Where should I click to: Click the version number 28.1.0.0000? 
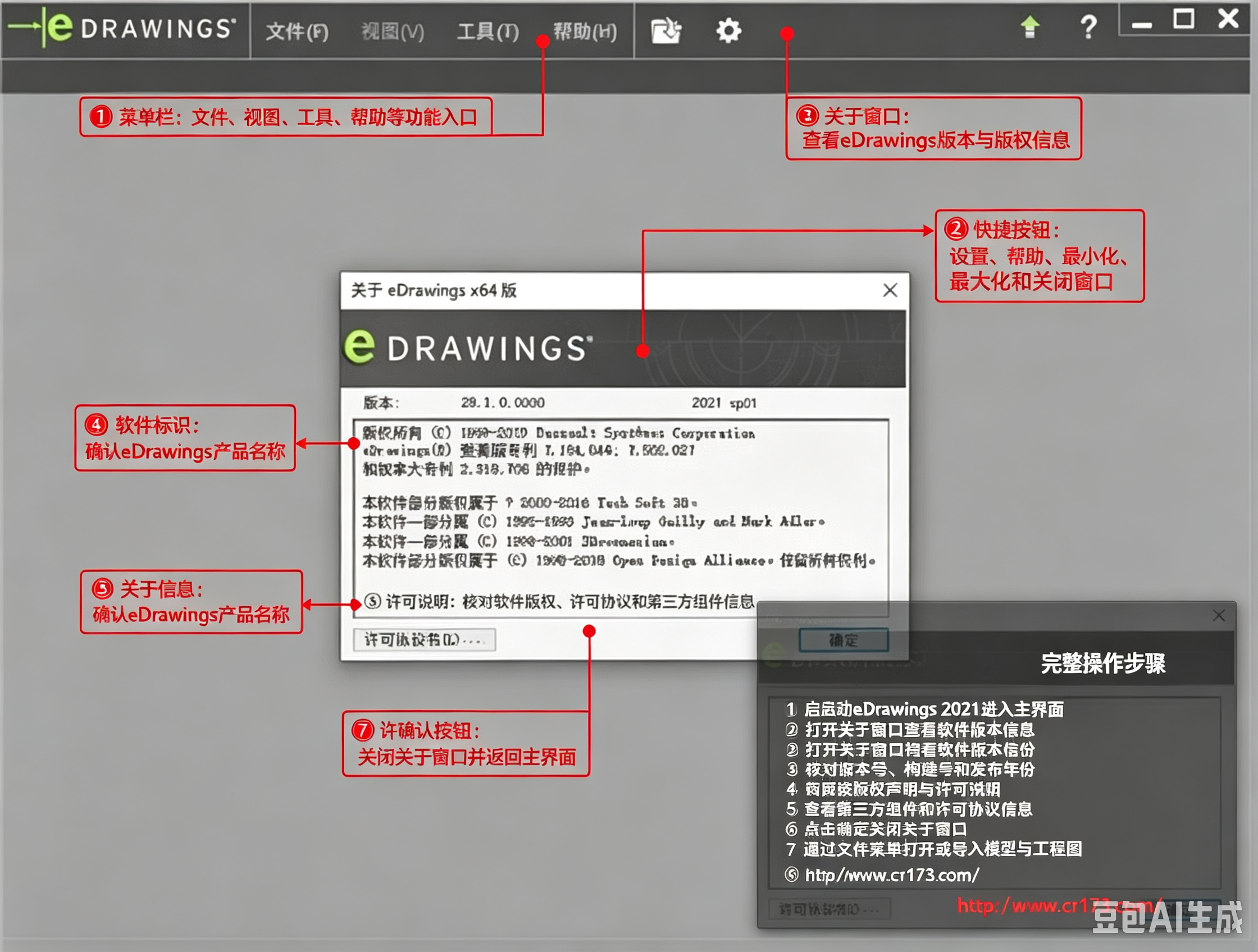coord(503,403)
